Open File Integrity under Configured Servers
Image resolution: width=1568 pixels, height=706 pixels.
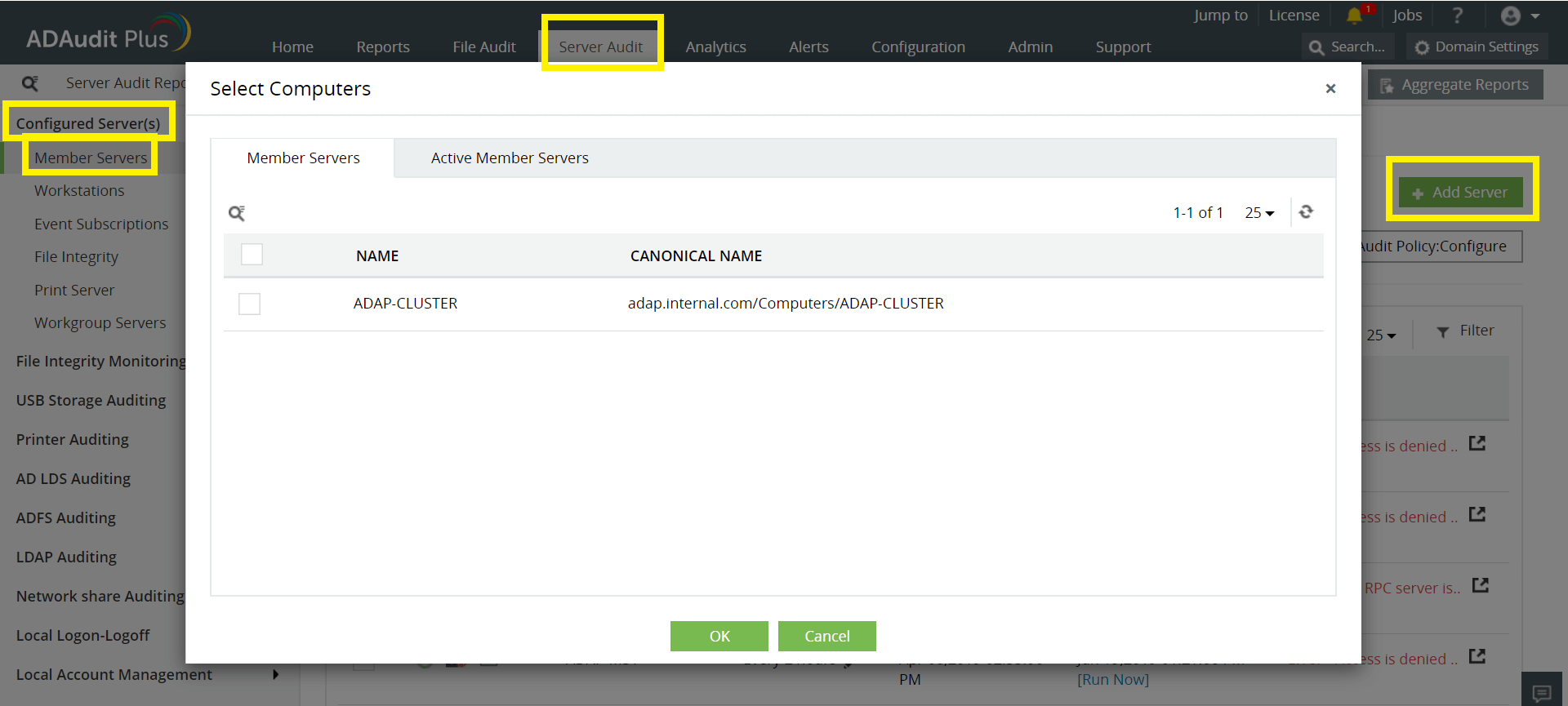point(76,257)
